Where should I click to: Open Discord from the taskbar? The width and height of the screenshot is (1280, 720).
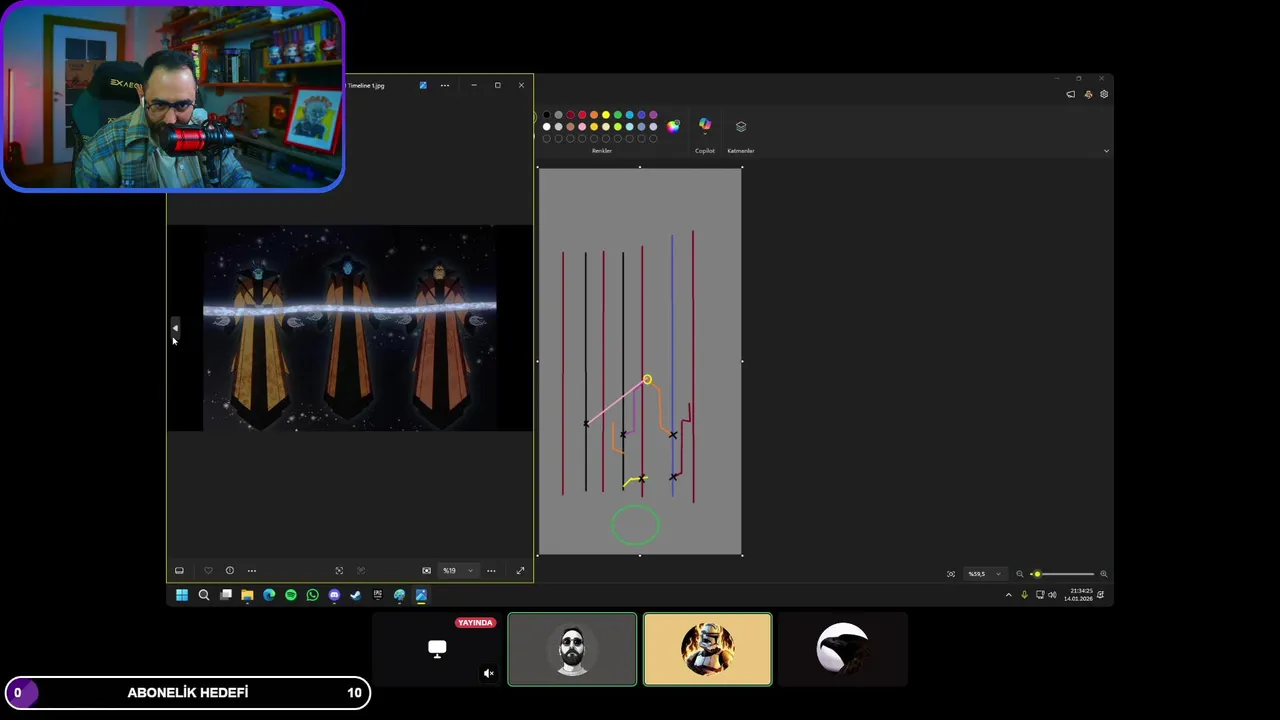click(x=335, y=595)
